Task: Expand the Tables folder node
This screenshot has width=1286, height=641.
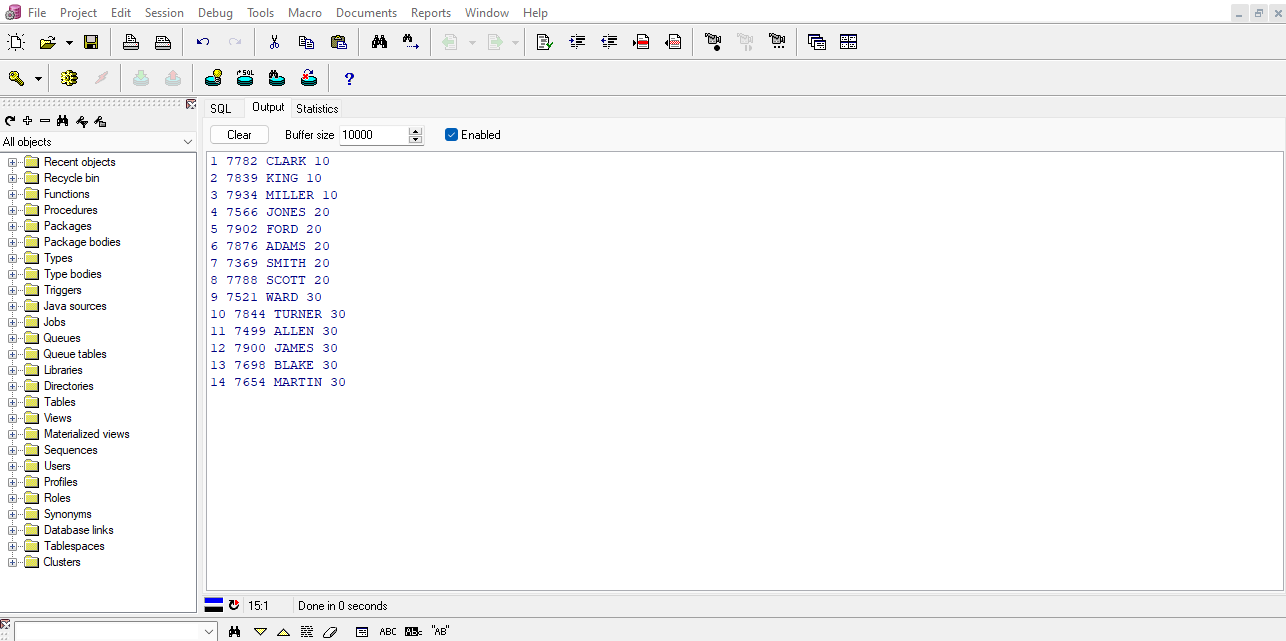Action: point(12,402)
